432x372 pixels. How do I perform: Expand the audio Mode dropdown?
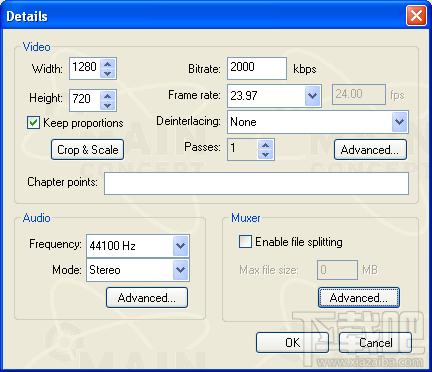(180, 270)
